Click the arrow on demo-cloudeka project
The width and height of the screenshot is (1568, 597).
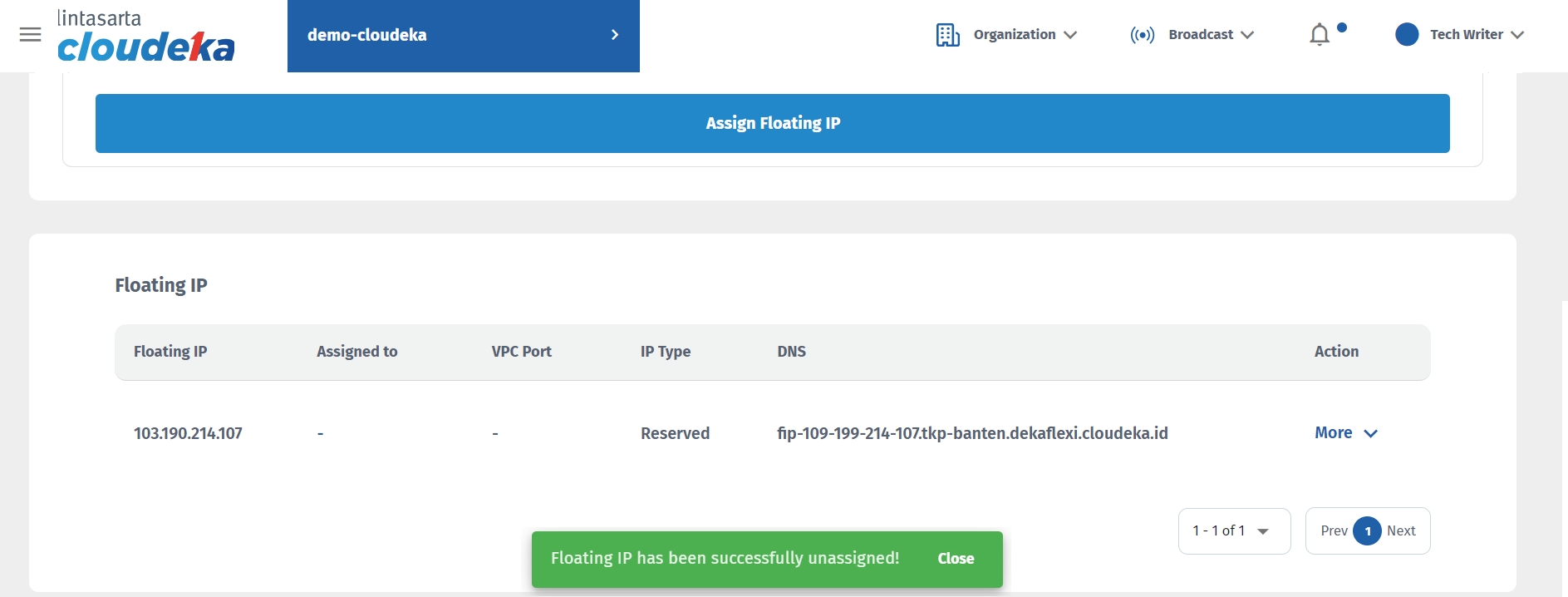coord(615,35)
